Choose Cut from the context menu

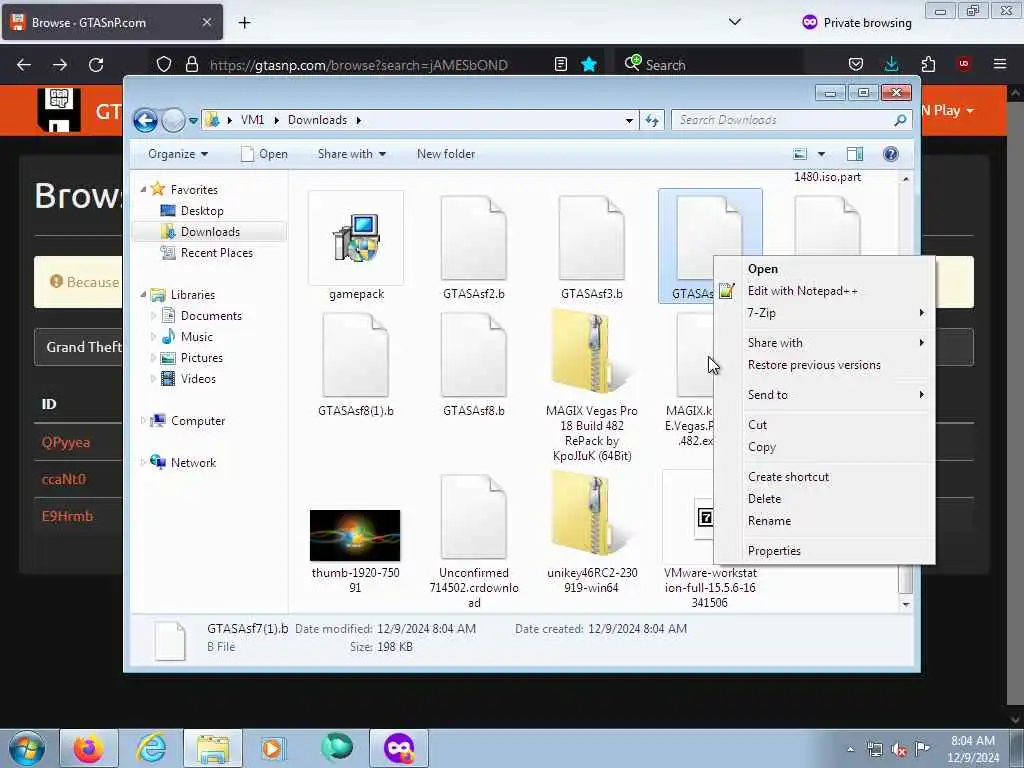[x=824, y=425]
